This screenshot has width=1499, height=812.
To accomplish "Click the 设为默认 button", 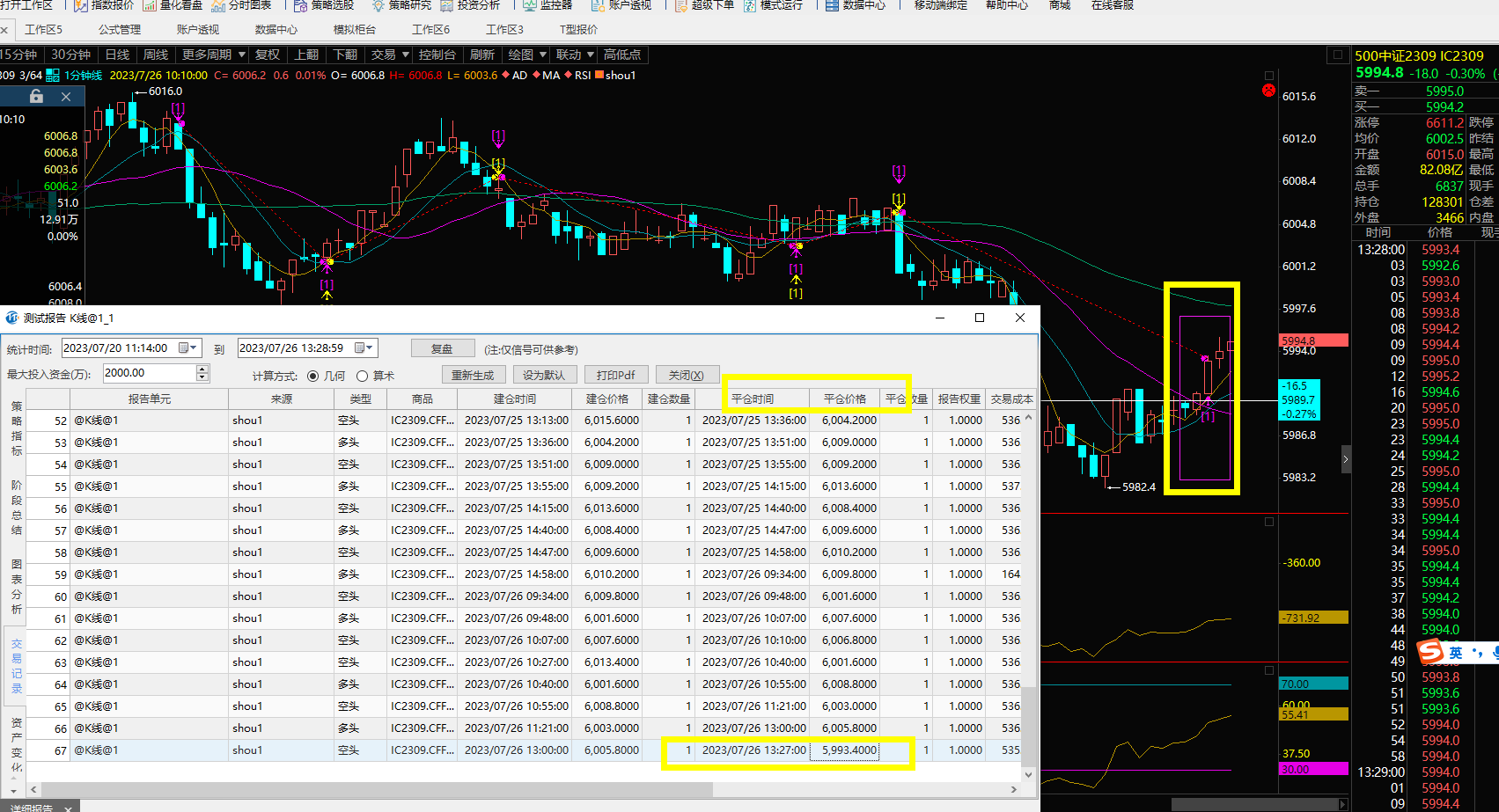I will coord(544,375).
